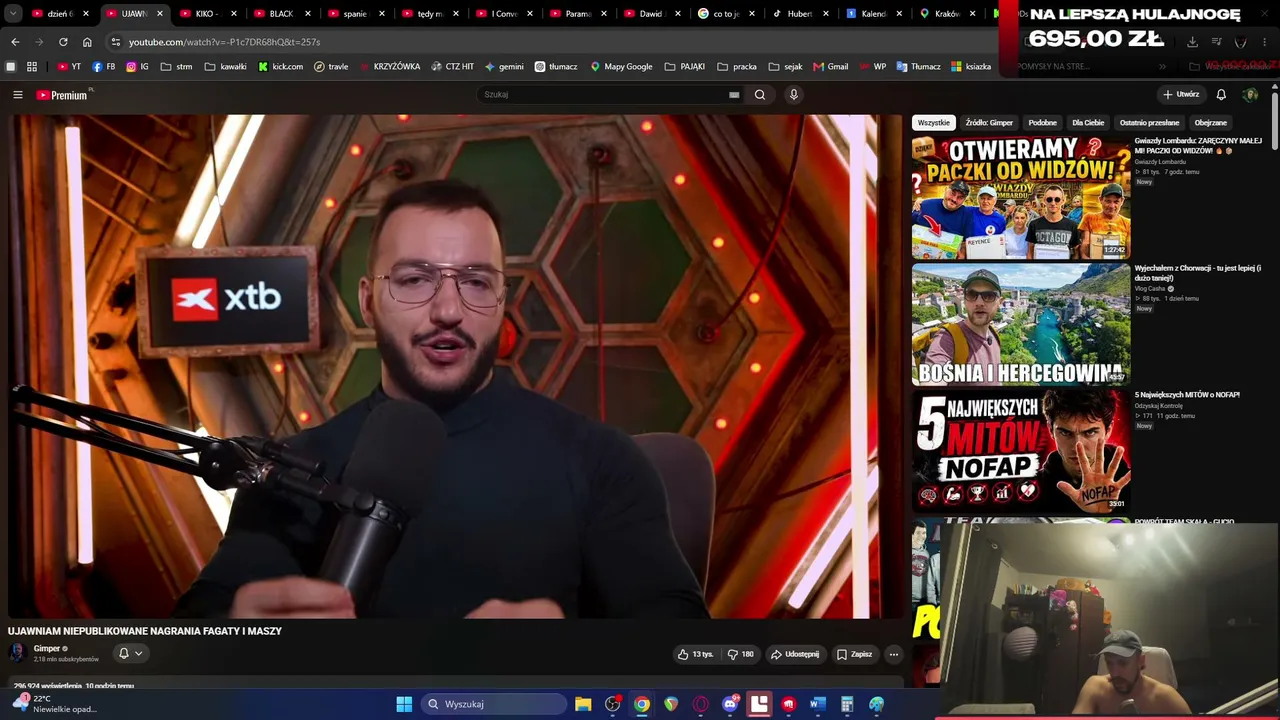
Task: Select the 'Ostatnio przesłane' filter chip
Action: (x=1149, y=123)
